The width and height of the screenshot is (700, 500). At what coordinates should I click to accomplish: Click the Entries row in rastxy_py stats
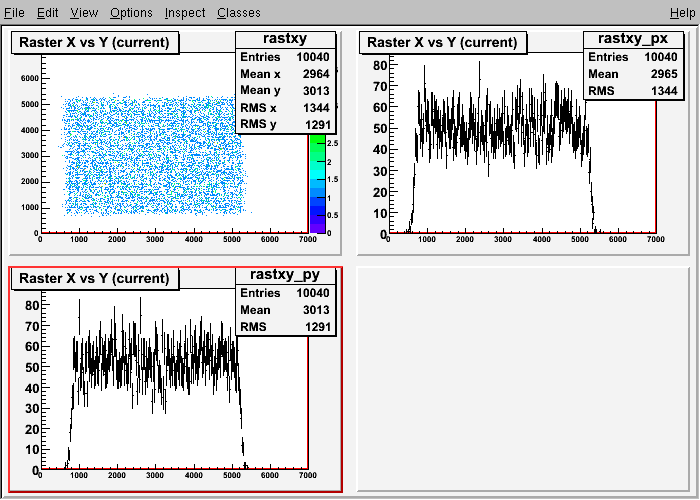[285, 293]
